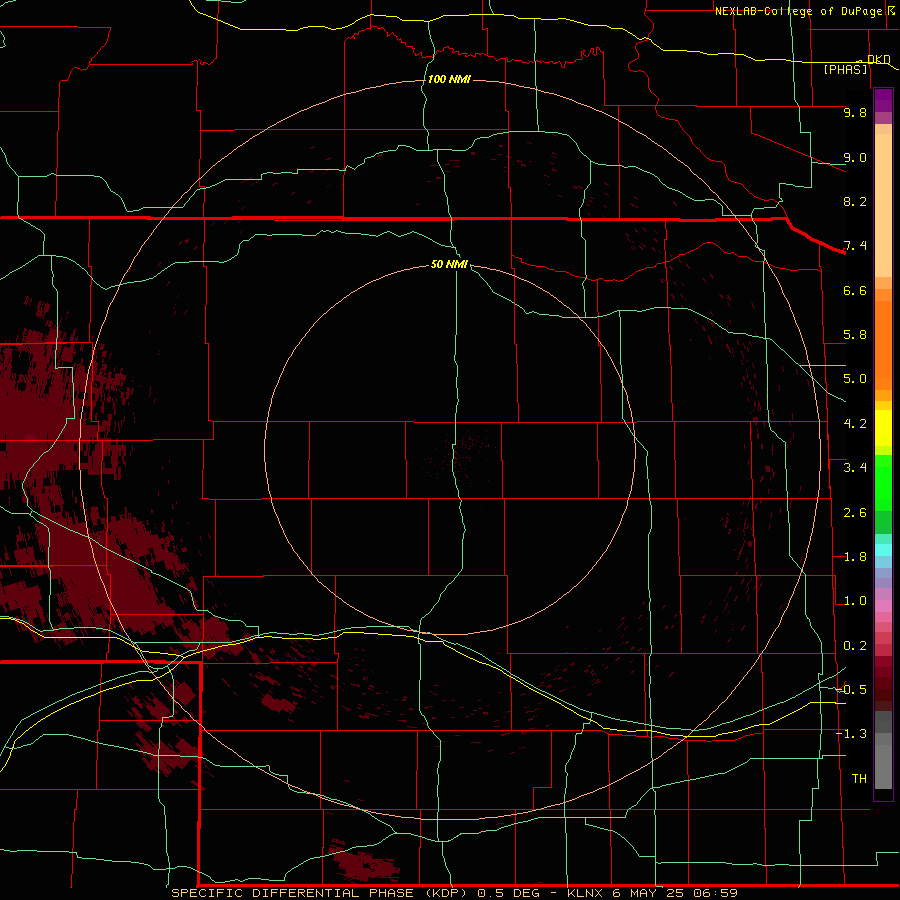Pick the cyan band in the color bar
Screen dimensions: 900x900
pos(883,550)
